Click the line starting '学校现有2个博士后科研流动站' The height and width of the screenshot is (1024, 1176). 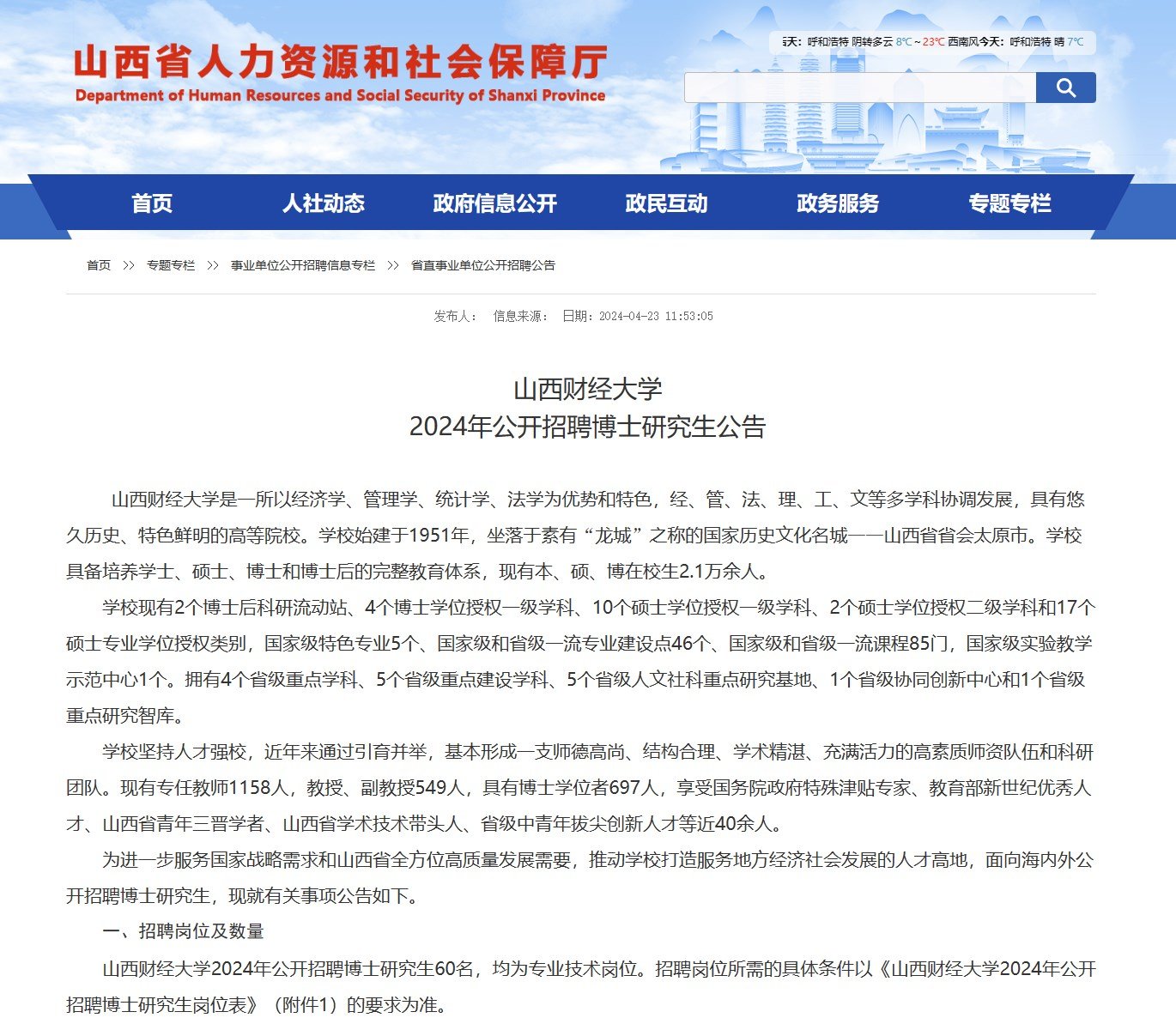point(599,608)
